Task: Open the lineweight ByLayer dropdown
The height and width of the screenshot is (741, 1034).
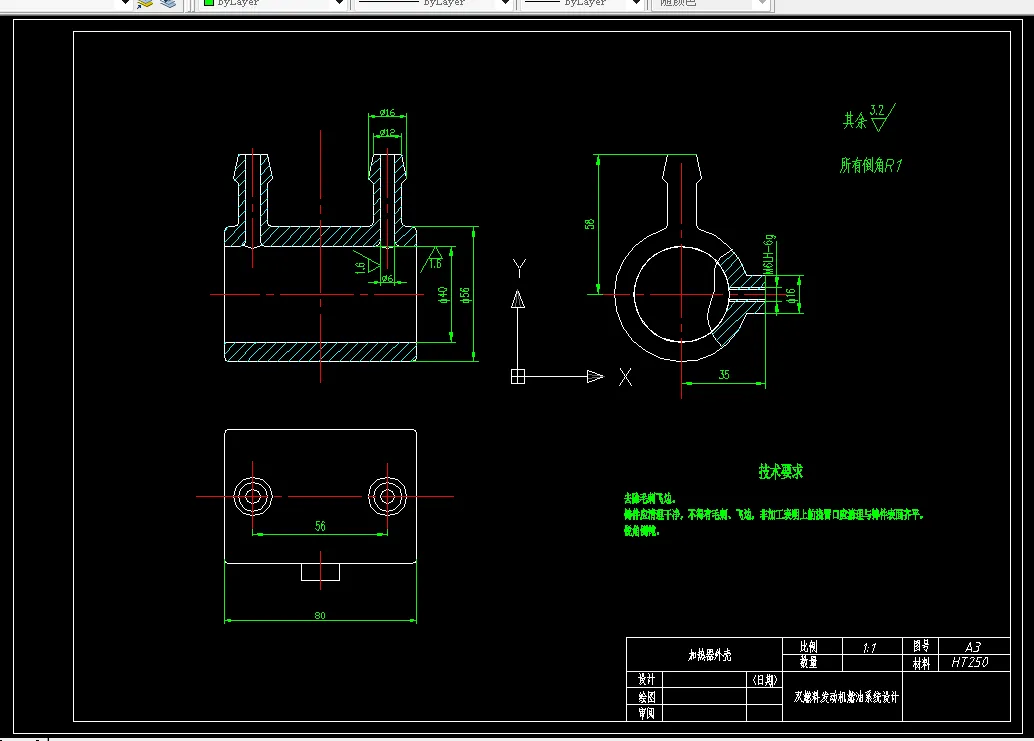Action: [x=583, y=3]
